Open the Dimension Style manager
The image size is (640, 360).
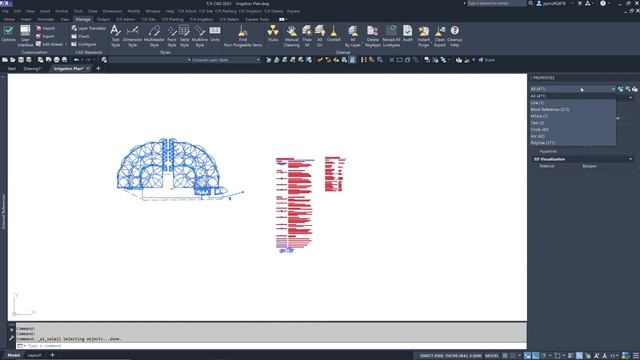point(132,36)
